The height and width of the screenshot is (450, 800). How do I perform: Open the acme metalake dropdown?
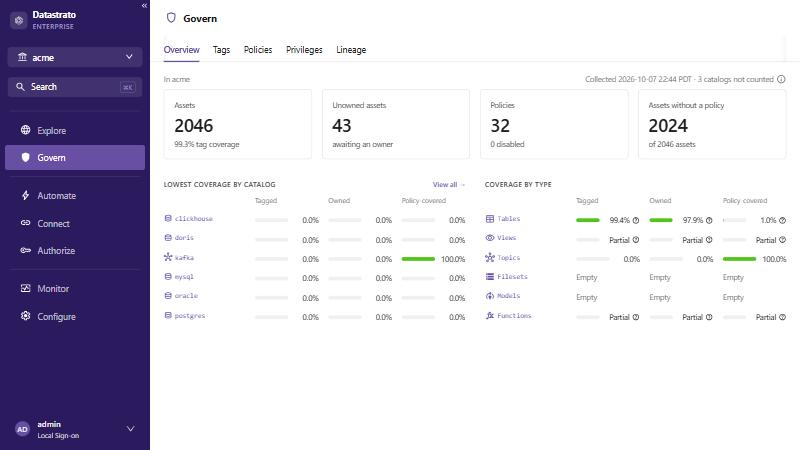75,57
